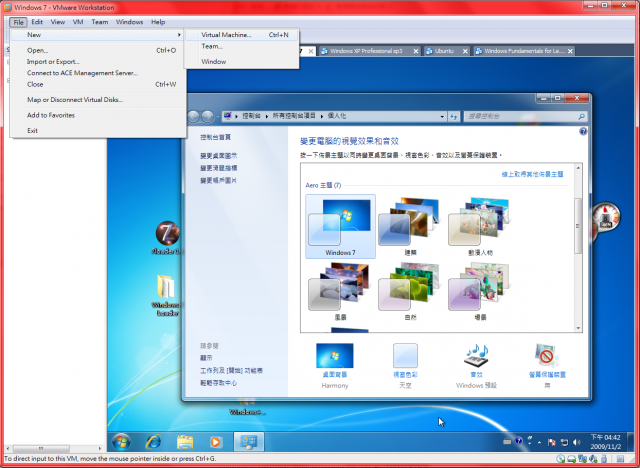The height and width of the screenshot is (468, 640).
Task: Click the VMware message log status icon
Action: click(620, 459)
